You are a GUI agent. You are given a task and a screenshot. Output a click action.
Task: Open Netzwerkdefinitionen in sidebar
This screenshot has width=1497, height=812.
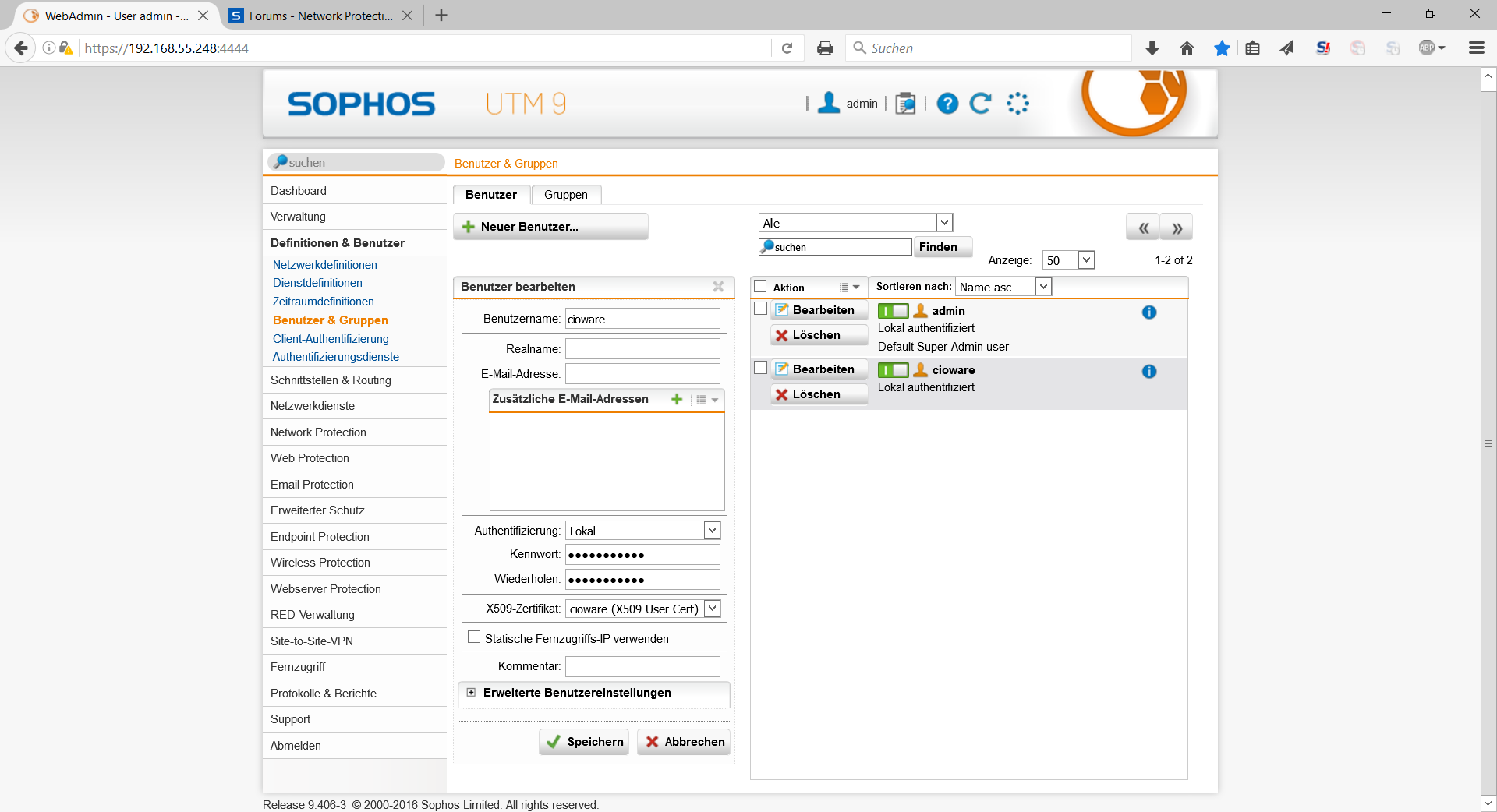click(x=325, y=265)
